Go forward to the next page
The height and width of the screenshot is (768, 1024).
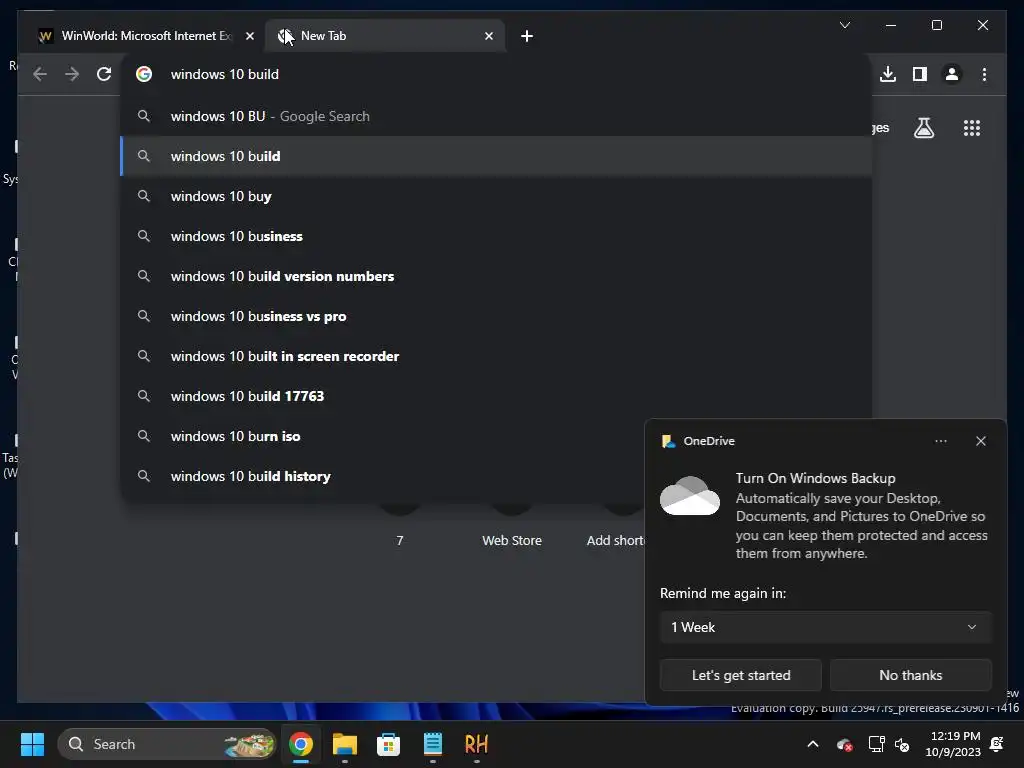pyautogui.click(x=72, y=74)
